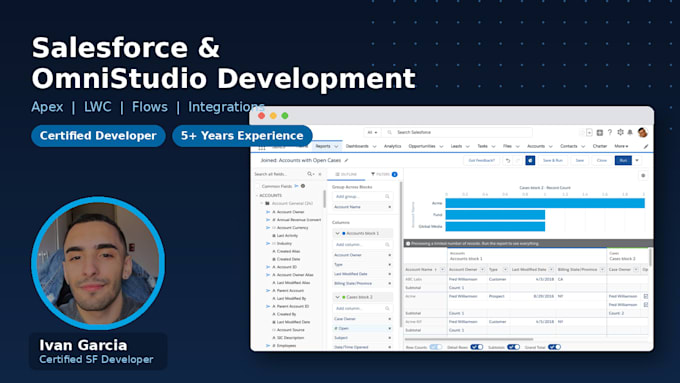Remove the Account Name group
This screenshot has width=680, height=383.
389,207
